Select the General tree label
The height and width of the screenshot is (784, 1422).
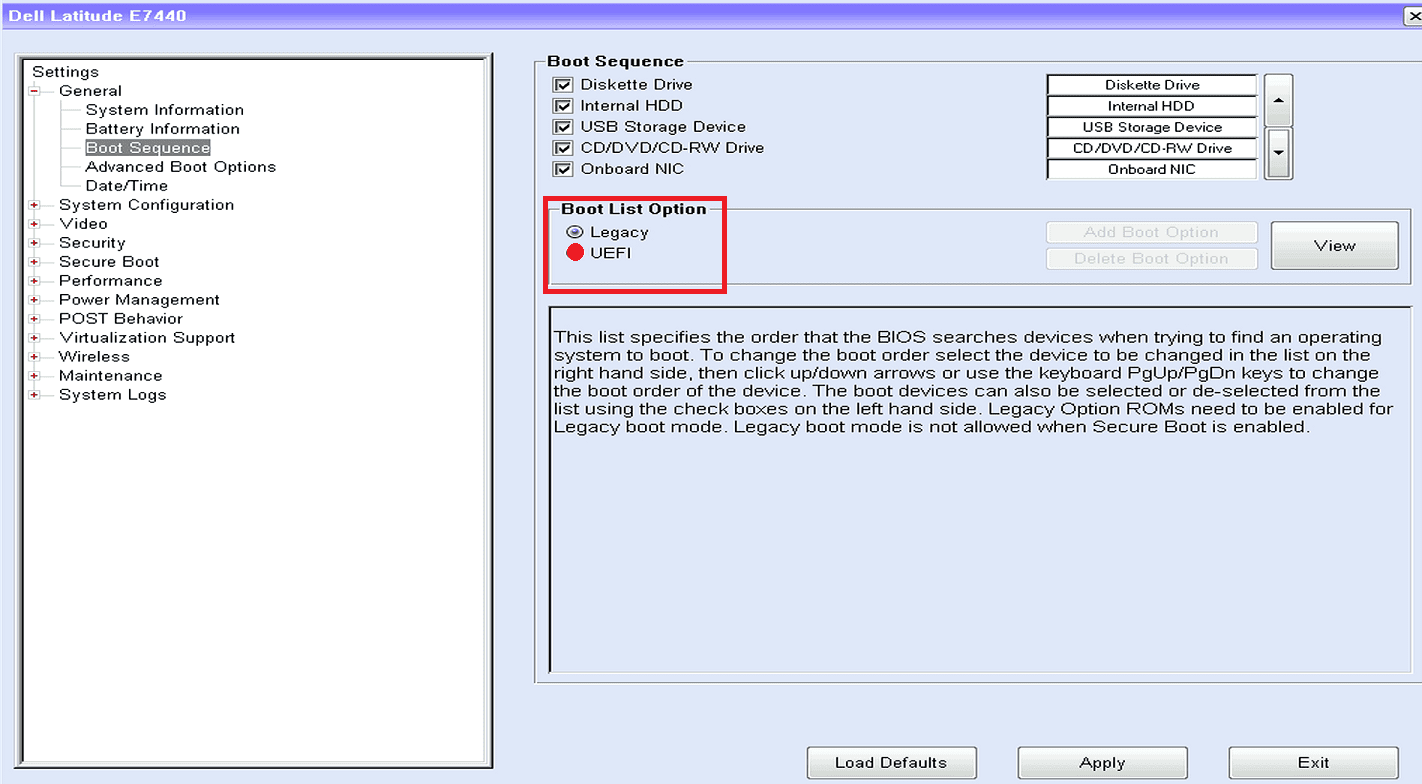point(90,91)
